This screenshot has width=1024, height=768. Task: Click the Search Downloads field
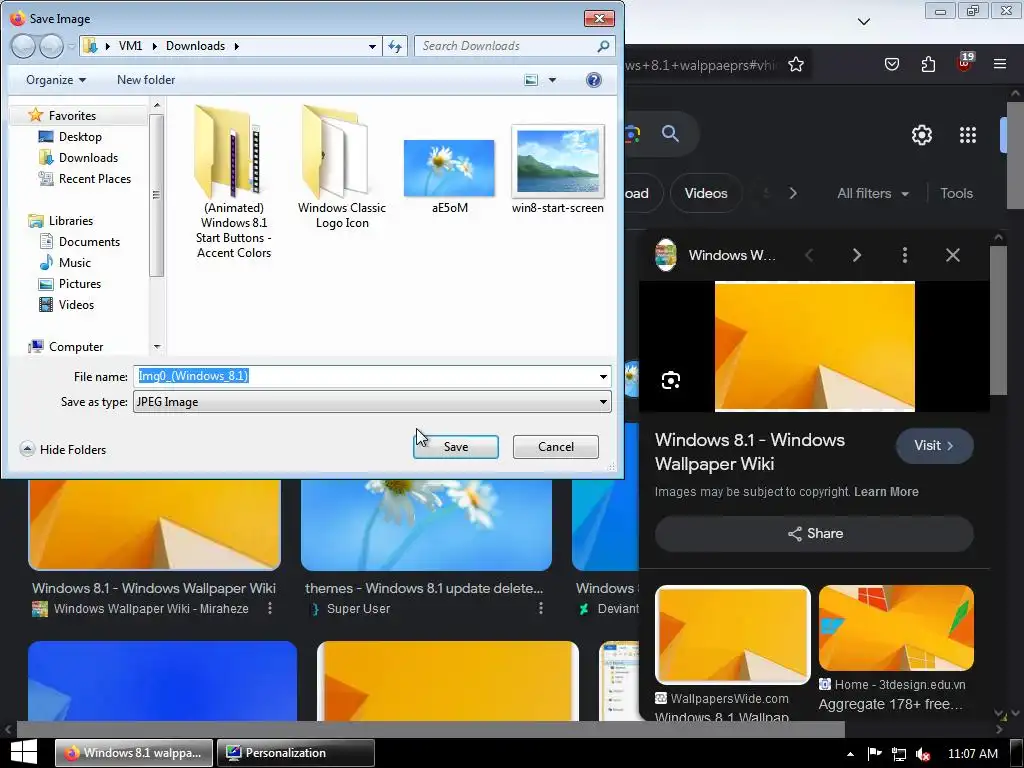tap(514, 46)
